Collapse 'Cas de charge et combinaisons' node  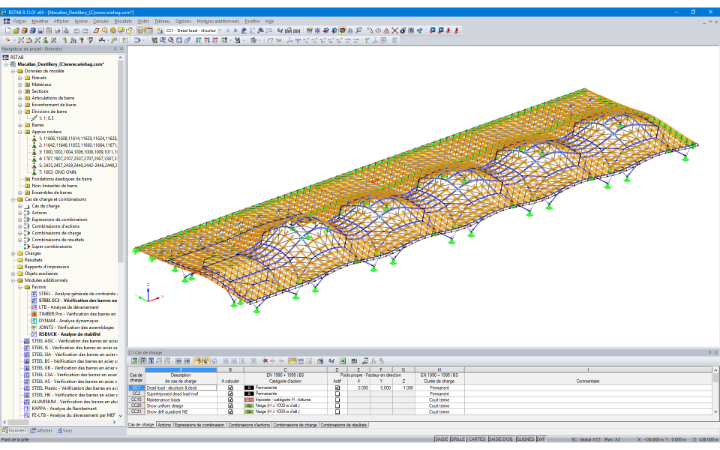13,199
